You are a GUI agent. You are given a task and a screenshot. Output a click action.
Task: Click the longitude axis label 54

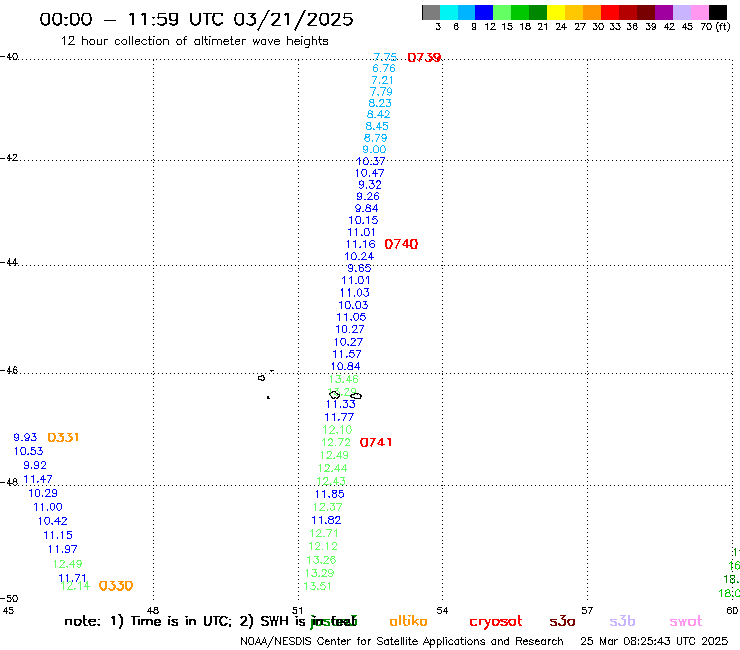[x=442, y=611]
